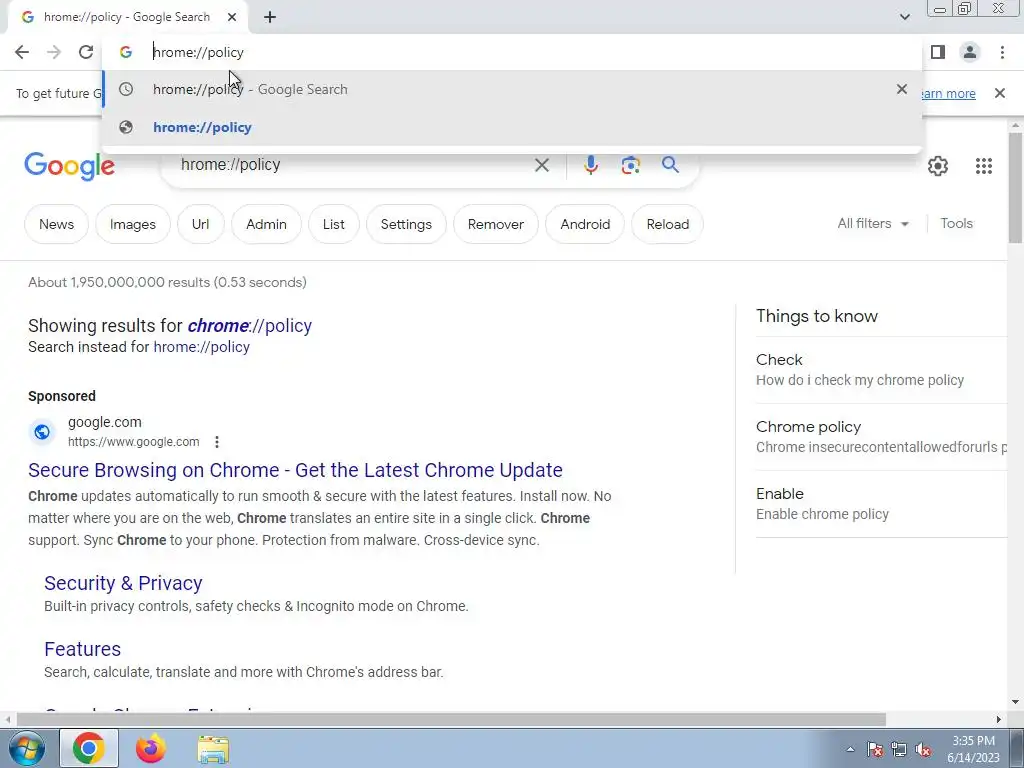Select the bold hrome://policy URL suggestion
The height and width of the screenshot is (768, 1024).
click(x=512, y=127)
